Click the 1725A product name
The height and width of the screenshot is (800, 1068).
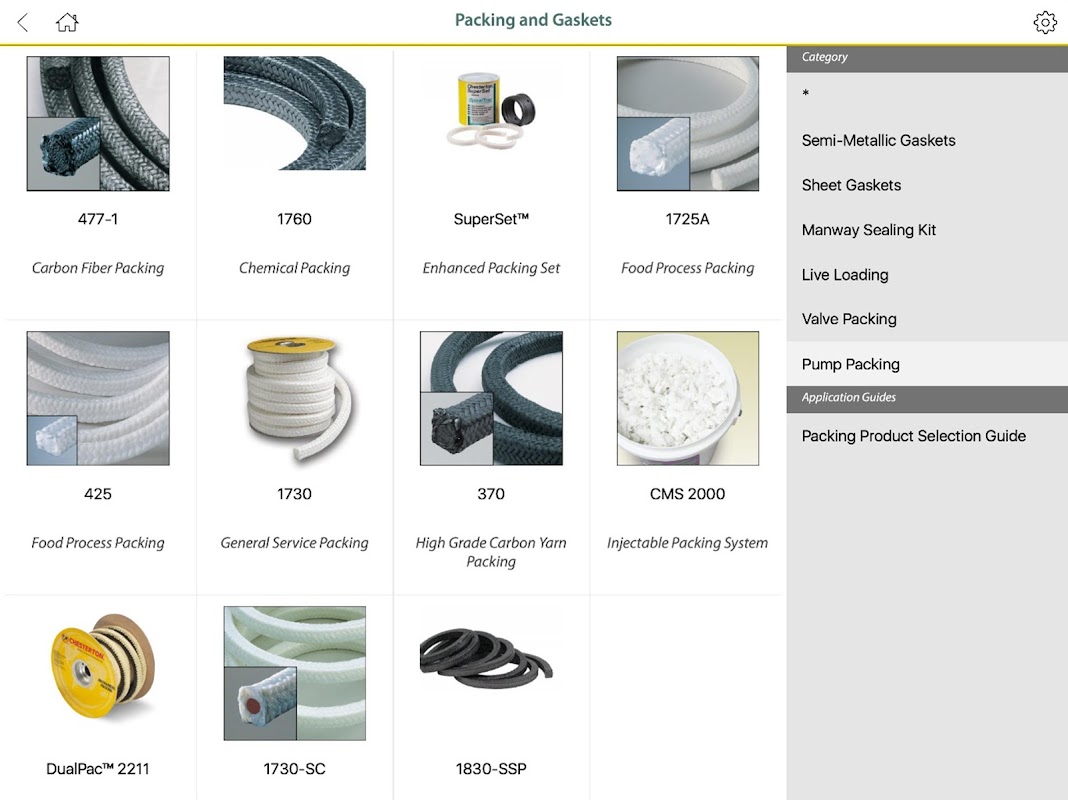pos(687,219)
